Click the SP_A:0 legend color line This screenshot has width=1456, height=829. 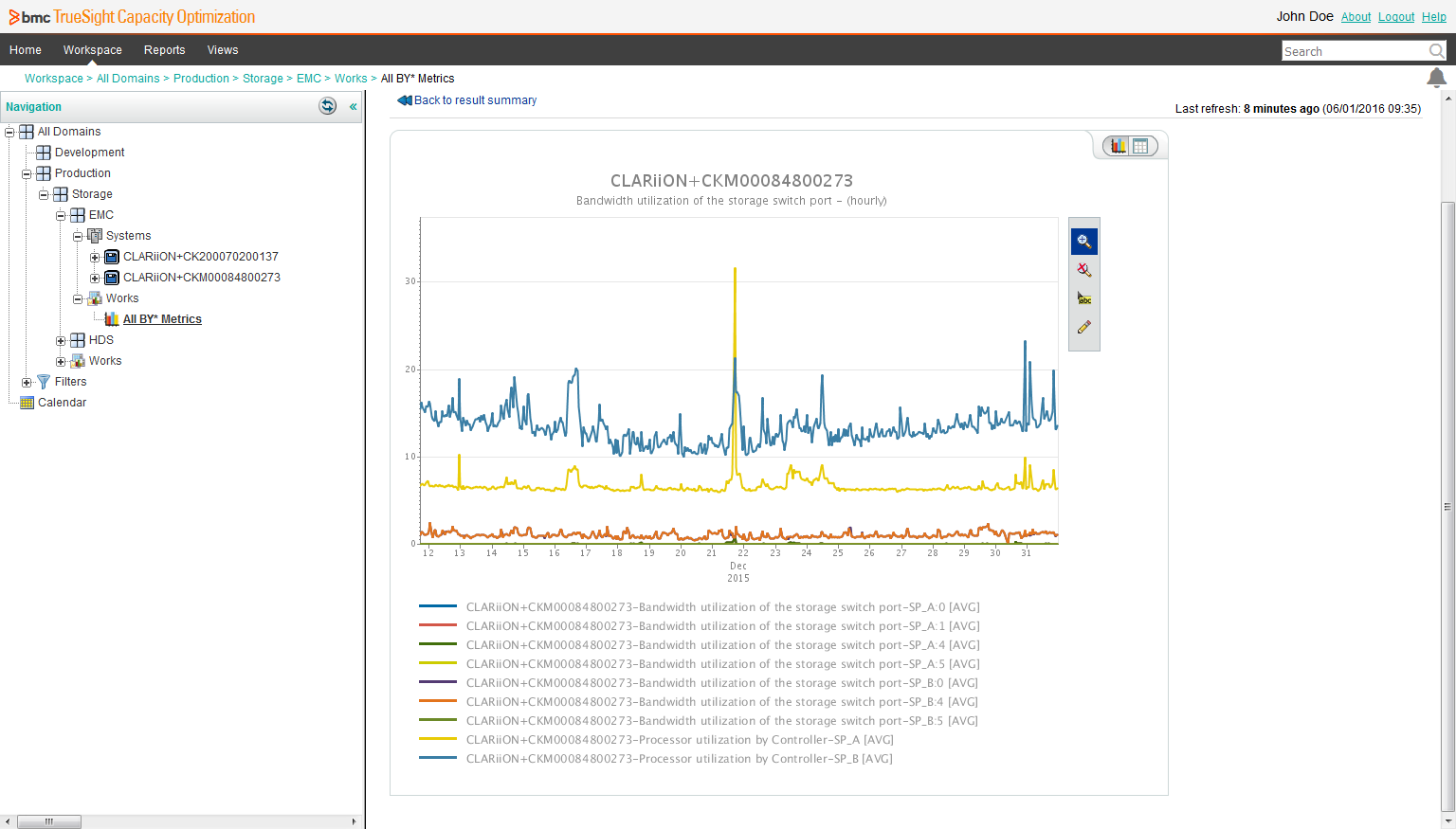[x=438, y=606]
